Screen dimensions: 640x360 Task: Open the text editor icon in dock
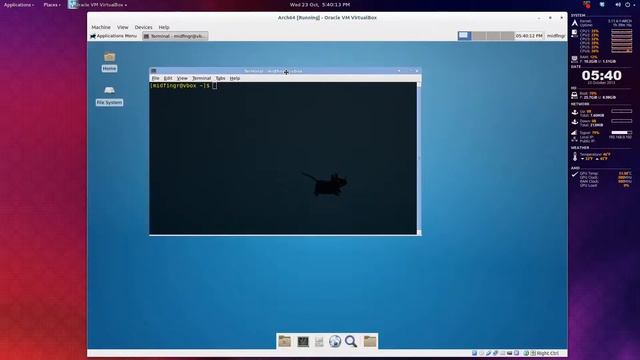pos(319,342)
